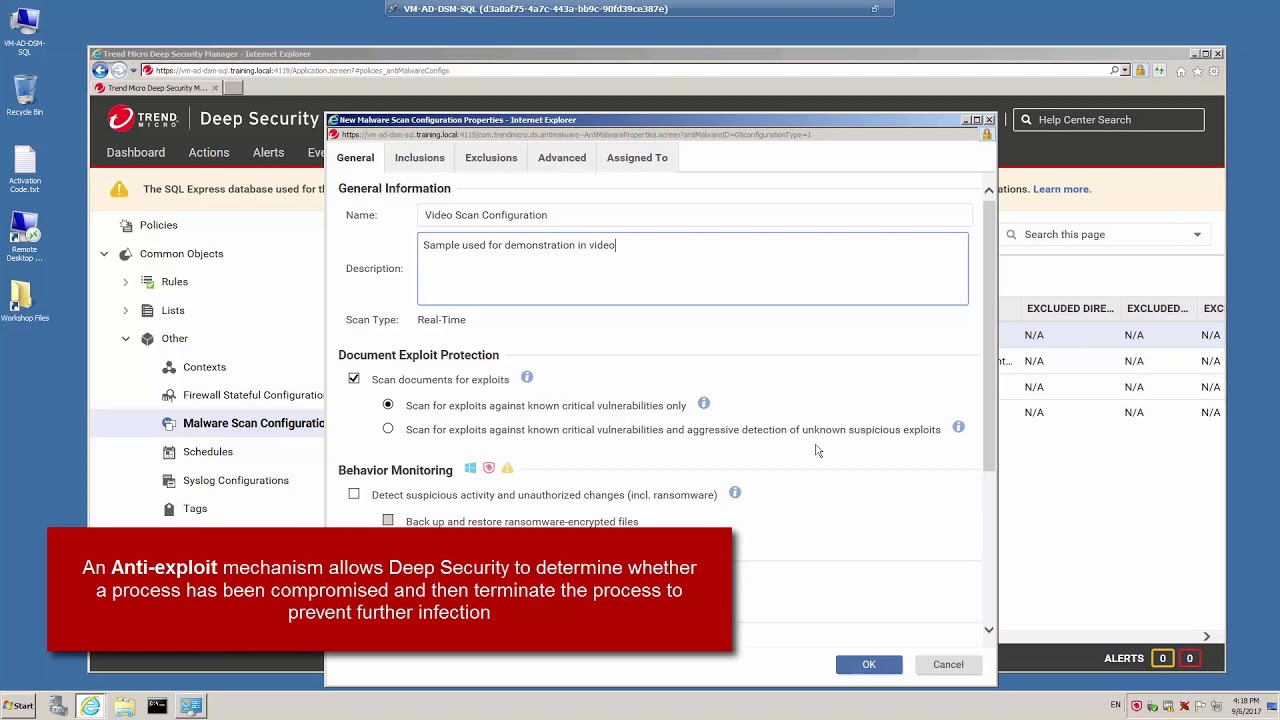1280x720 pixels.
Task: Click the dialog scroll down arrow
Action: (x=989, y=630)
